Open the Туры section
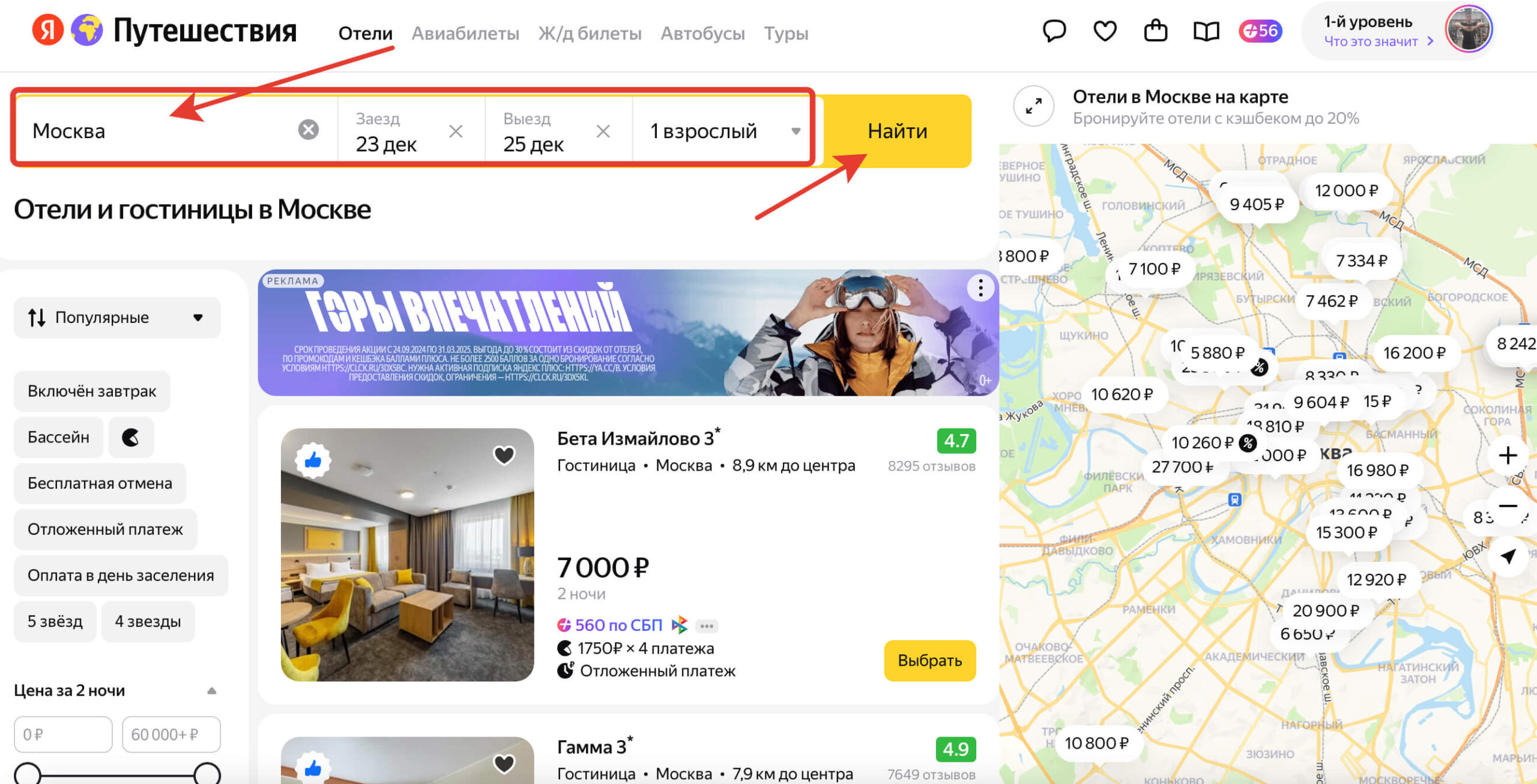1537x784 pixels. pyautogui.click(x=786, y=34)
